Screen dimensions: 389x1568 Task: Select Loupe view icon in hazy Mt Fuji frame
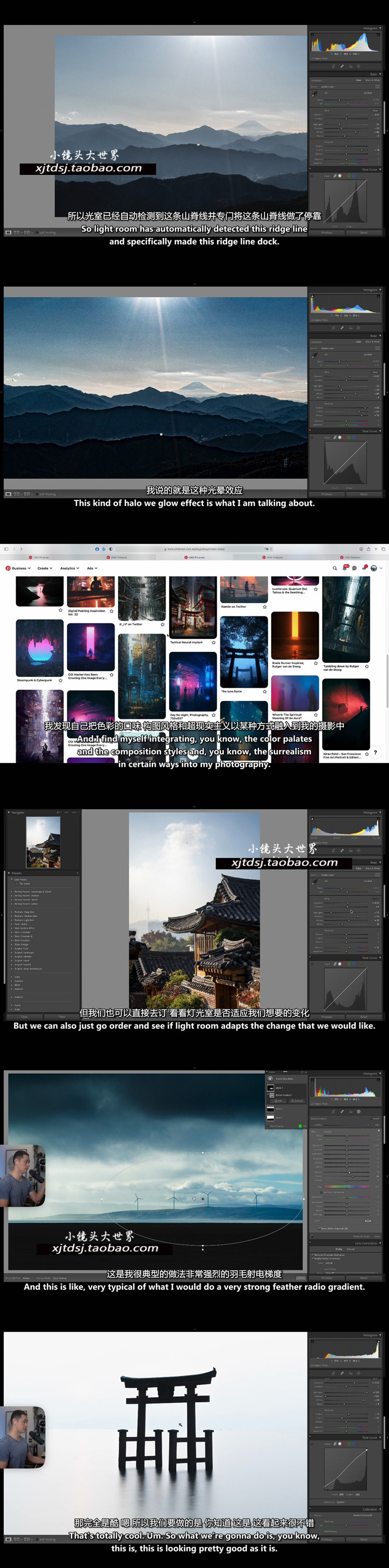(8, 233)
